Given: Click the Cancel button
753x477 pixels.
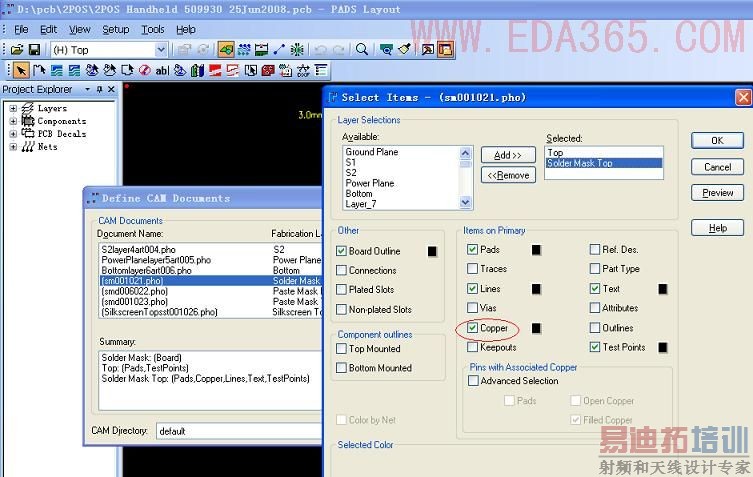Looking at the screenshot, I should (x=717, y=167).
